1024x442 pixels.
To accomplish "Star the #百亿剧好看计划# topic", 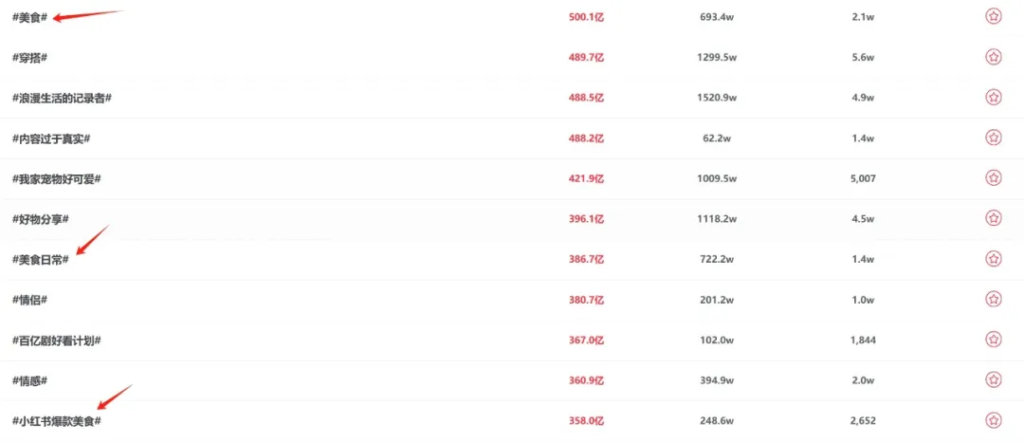I will 993,340.
